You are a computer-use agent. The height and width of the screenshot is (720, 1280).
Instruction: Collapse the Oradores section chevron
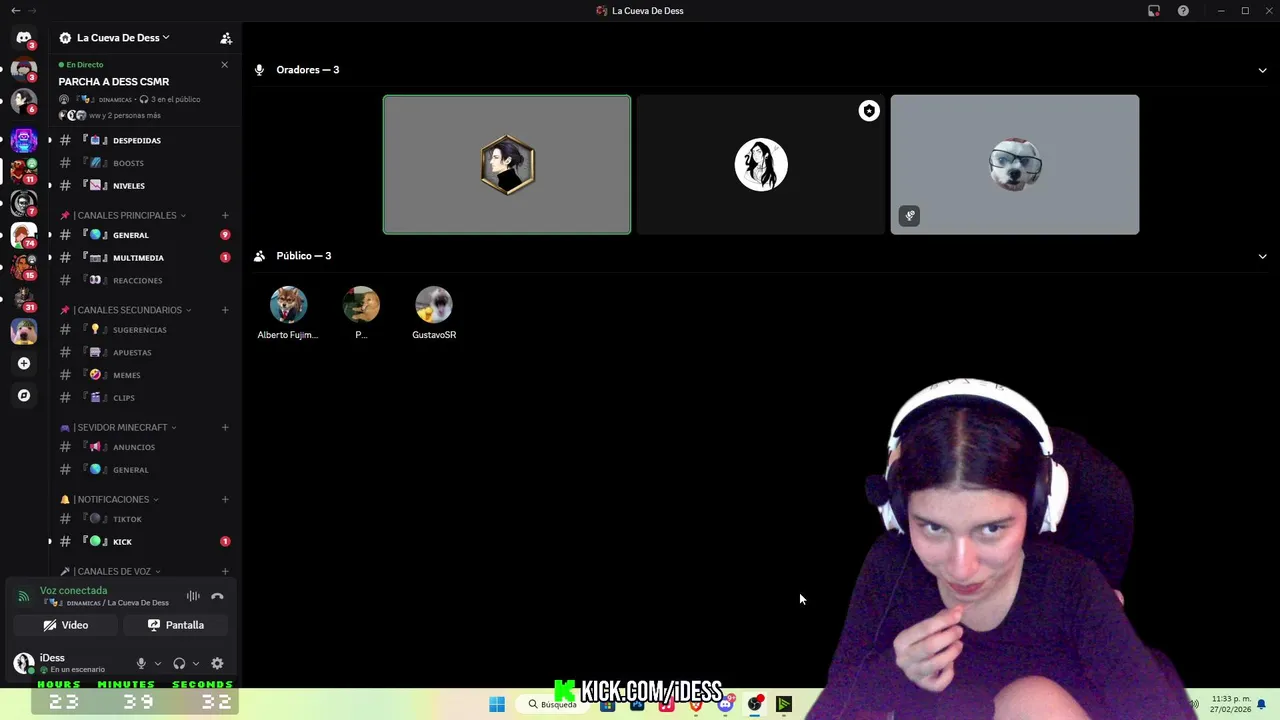click(1262, 70)
